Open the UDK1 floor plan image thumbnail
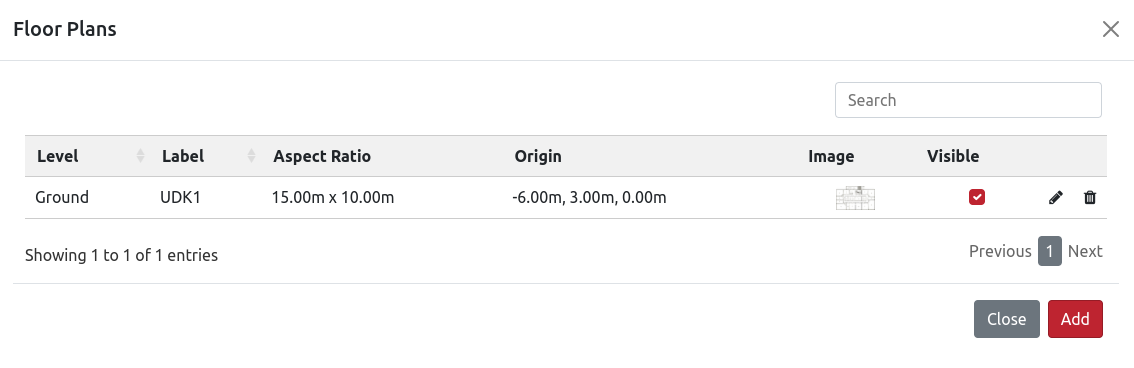Image resolution: width=1134 pixels, height=368 pixels. [856, 198]
